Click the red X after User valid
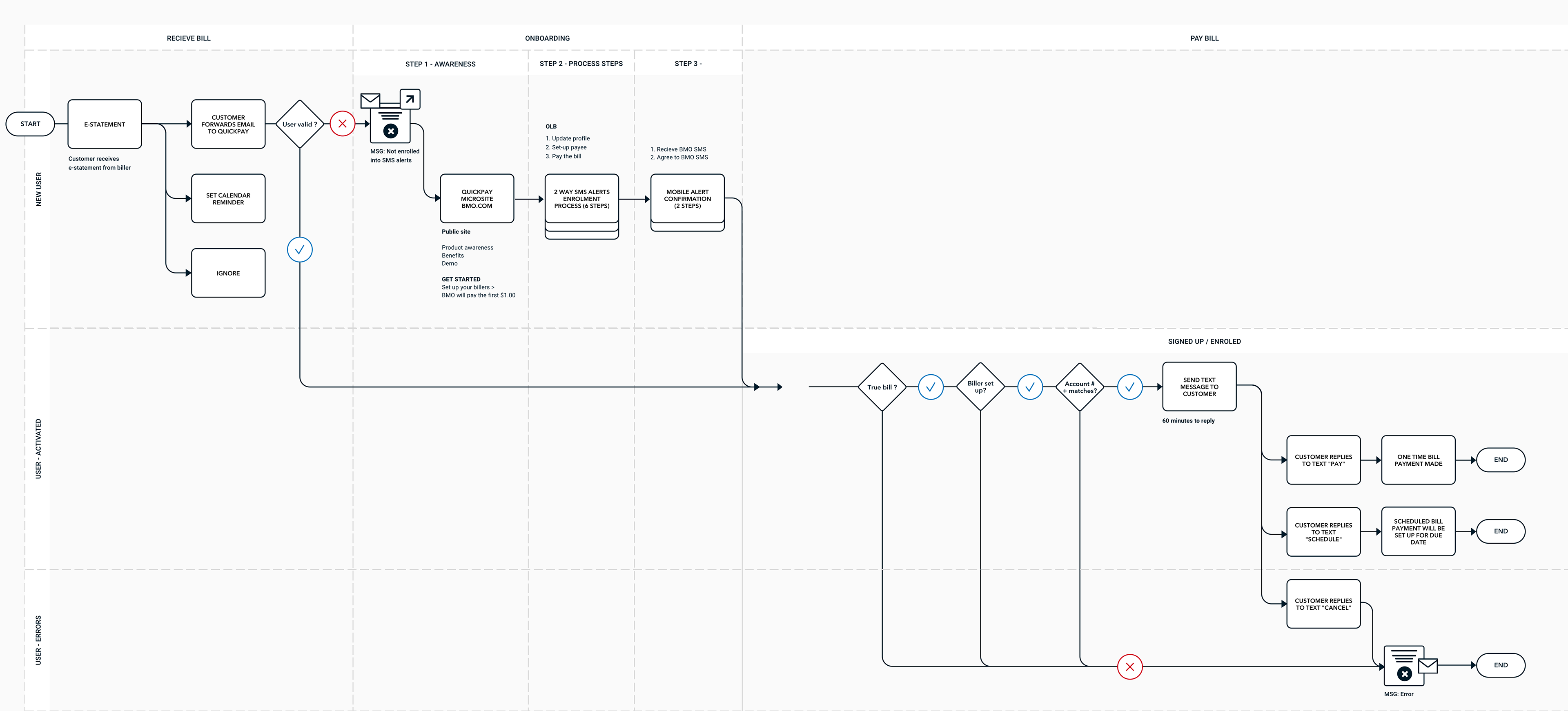Viewport: 1568px width, 711px height. [x=342, y=124]
